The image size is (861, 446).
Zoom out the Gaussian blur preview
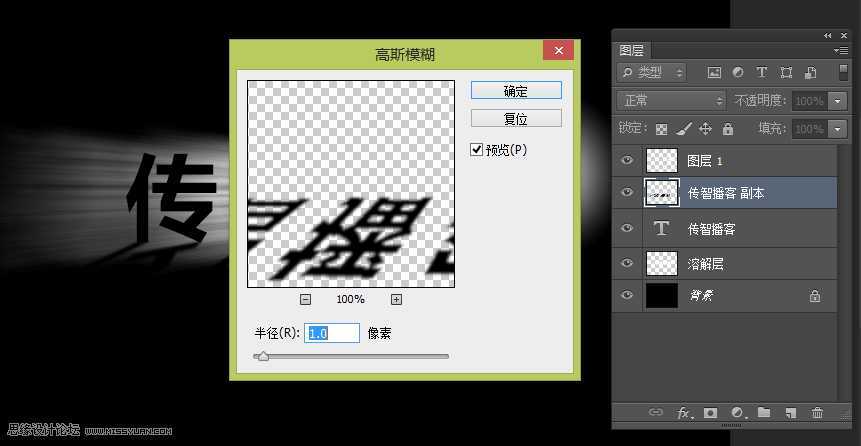tap(306, 299)
